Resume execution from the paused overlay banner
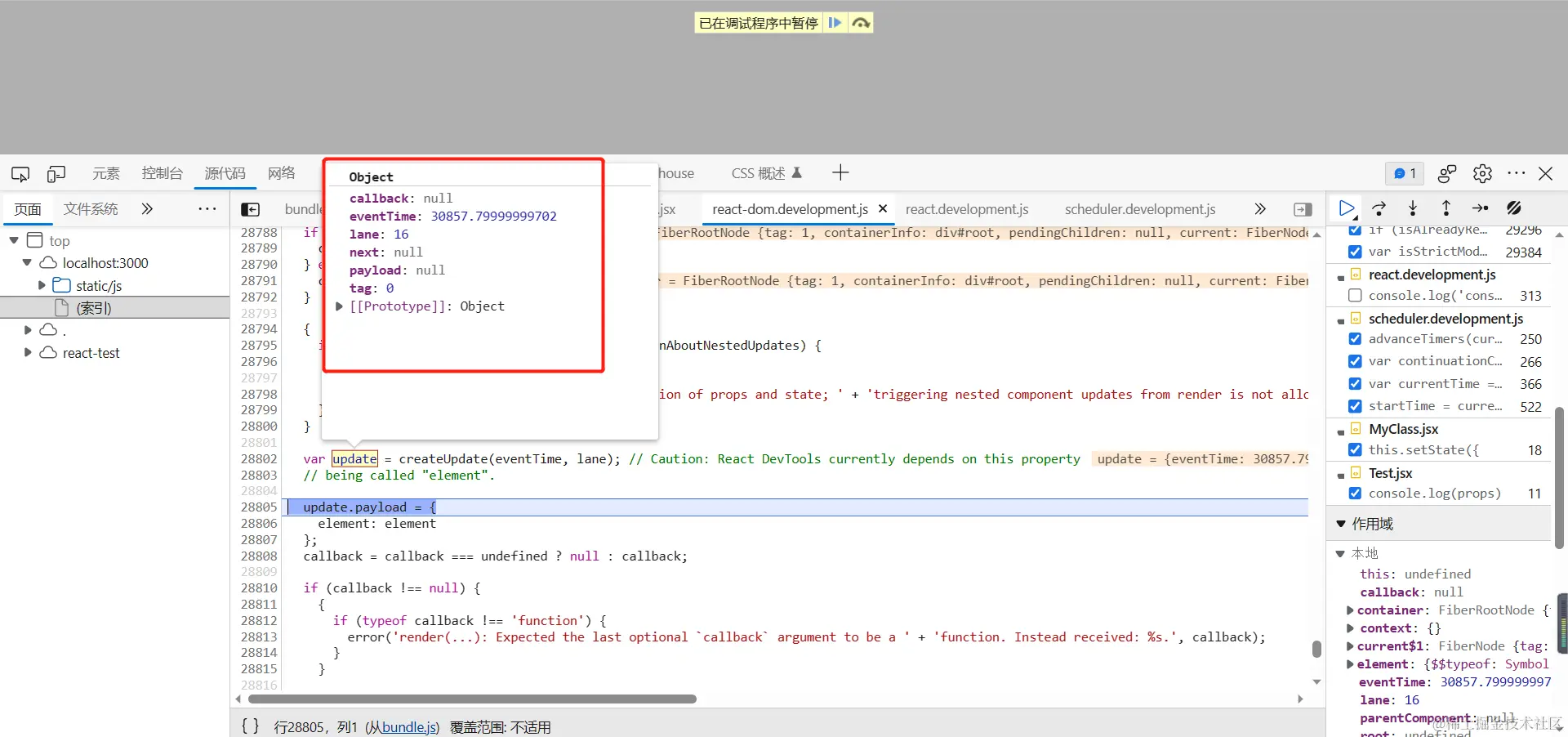 tap(835, 23)
